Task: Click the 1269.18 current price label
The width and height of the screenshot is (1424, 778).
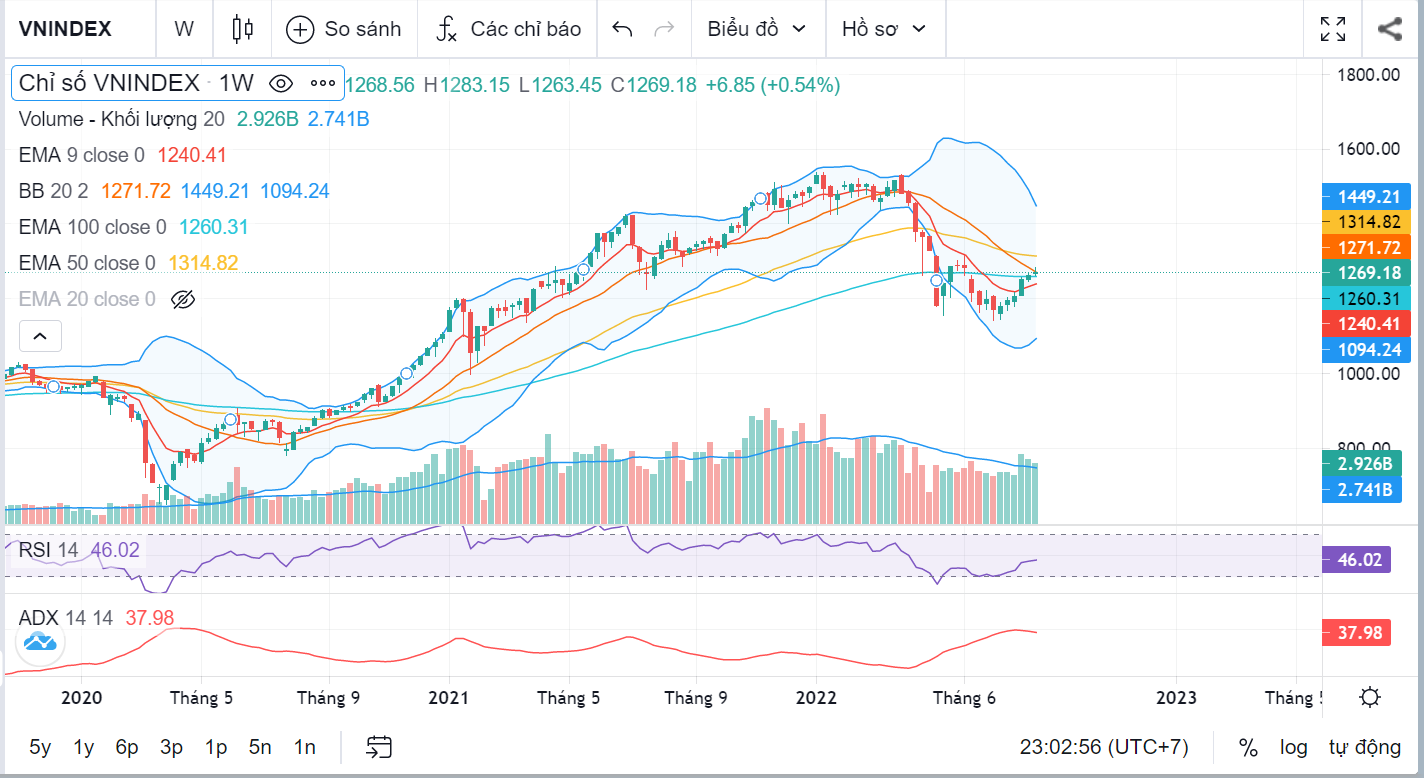Action: (1366, 273)
